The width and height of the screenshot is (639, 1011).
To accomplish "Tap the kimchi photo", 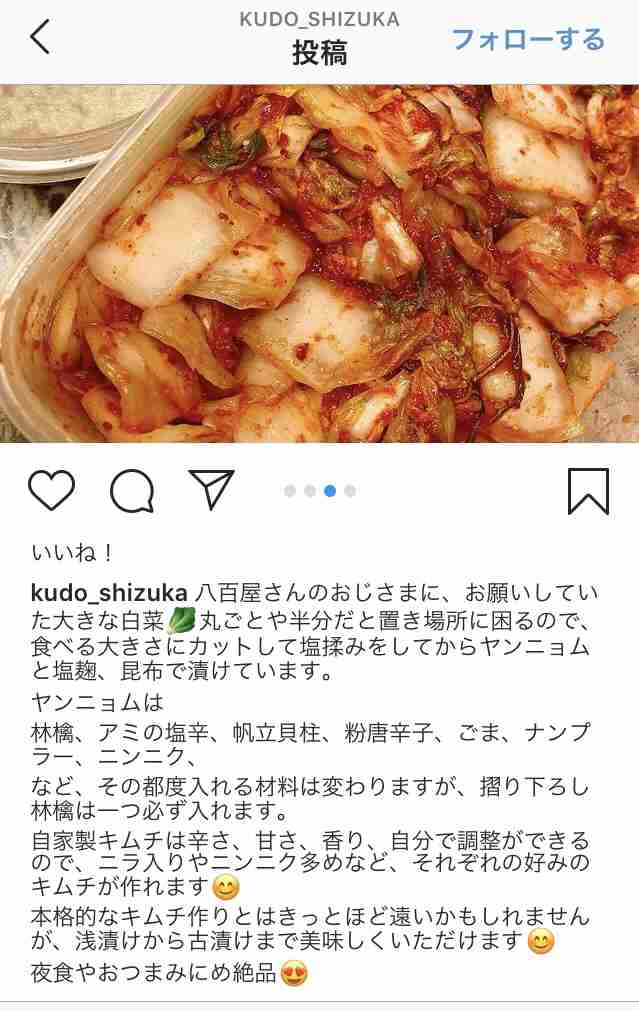I will [x=320, y=263].
